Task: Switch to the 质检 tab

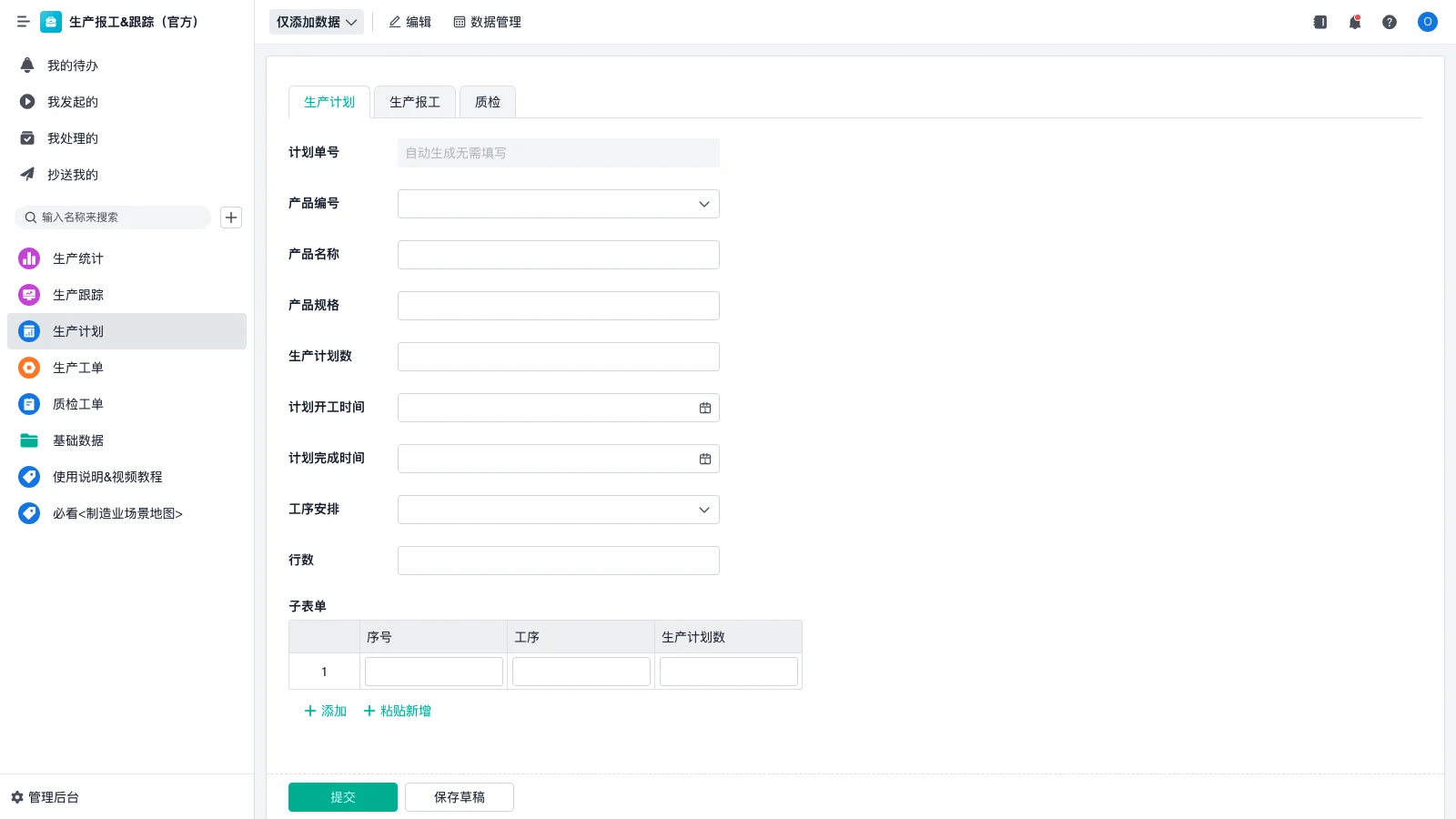Action: point(487,101)
